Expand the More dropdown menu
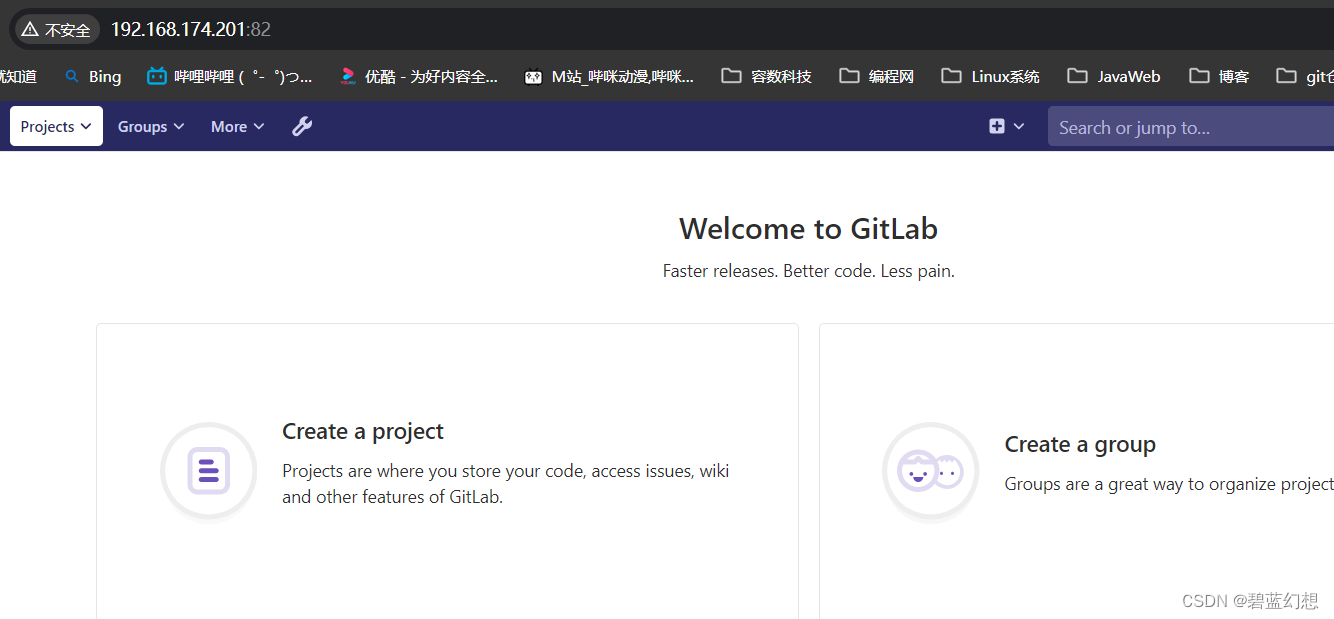Screen dimensions: 1334x619 click(237, 126)
